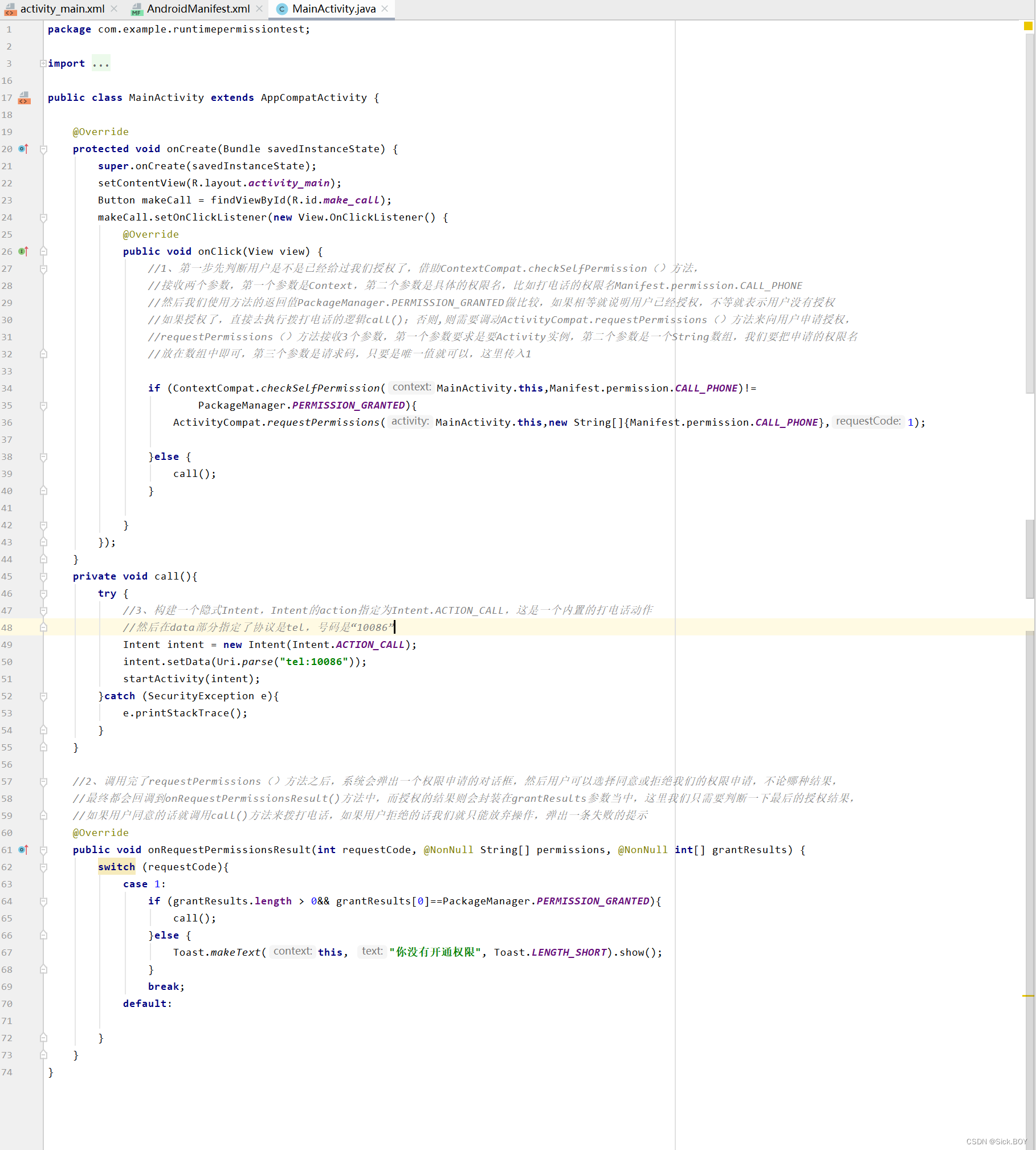Collapse comment block starting line 27
The width and height of the screenshot is (1036, 1150).
coord(43,268)
